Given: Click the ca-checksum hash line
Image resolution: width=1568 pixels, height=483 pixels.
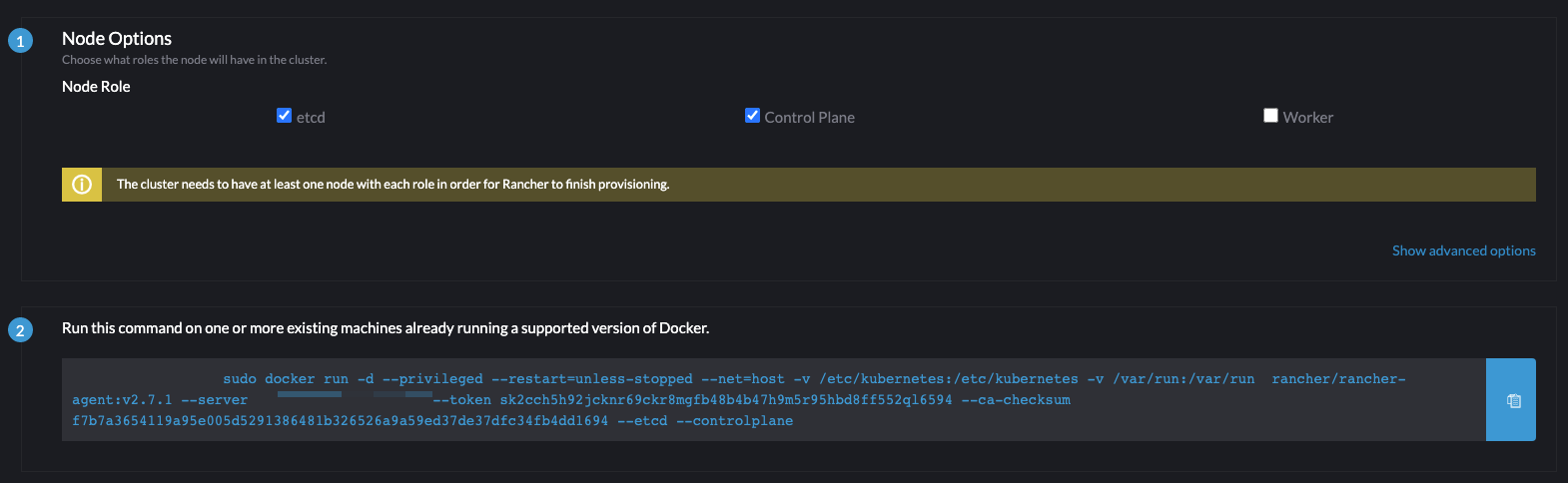Looking at the screenshot, I should click(340, 421).
